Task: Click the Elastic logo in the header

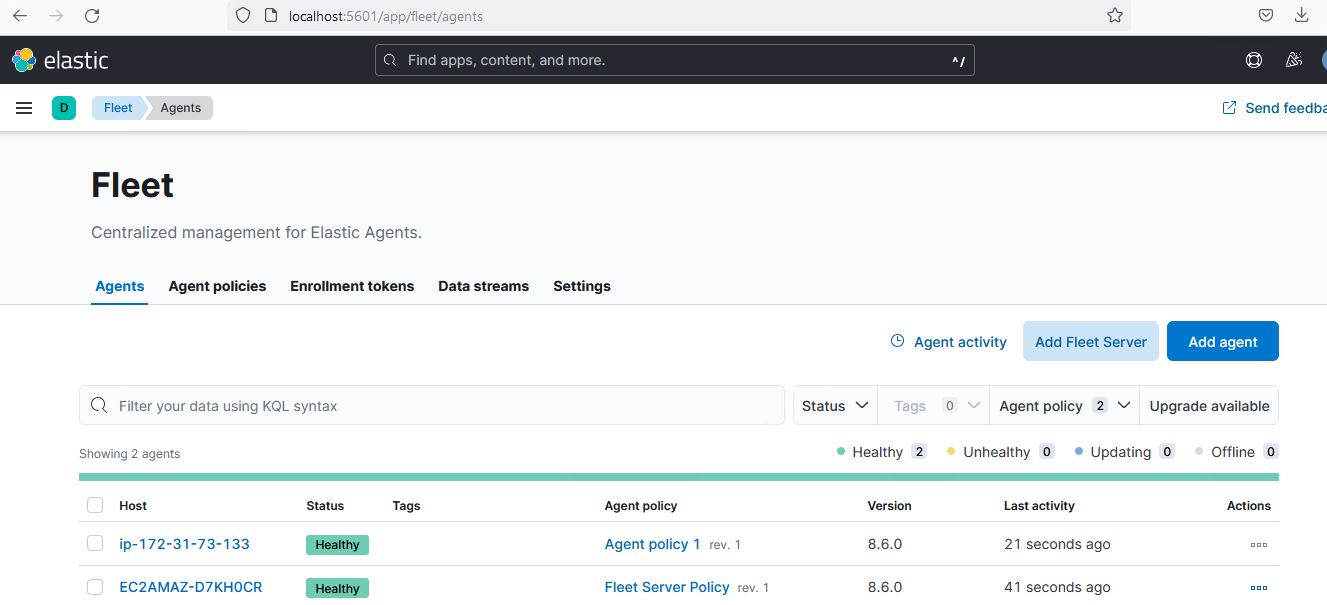Action: coord(60,60)
